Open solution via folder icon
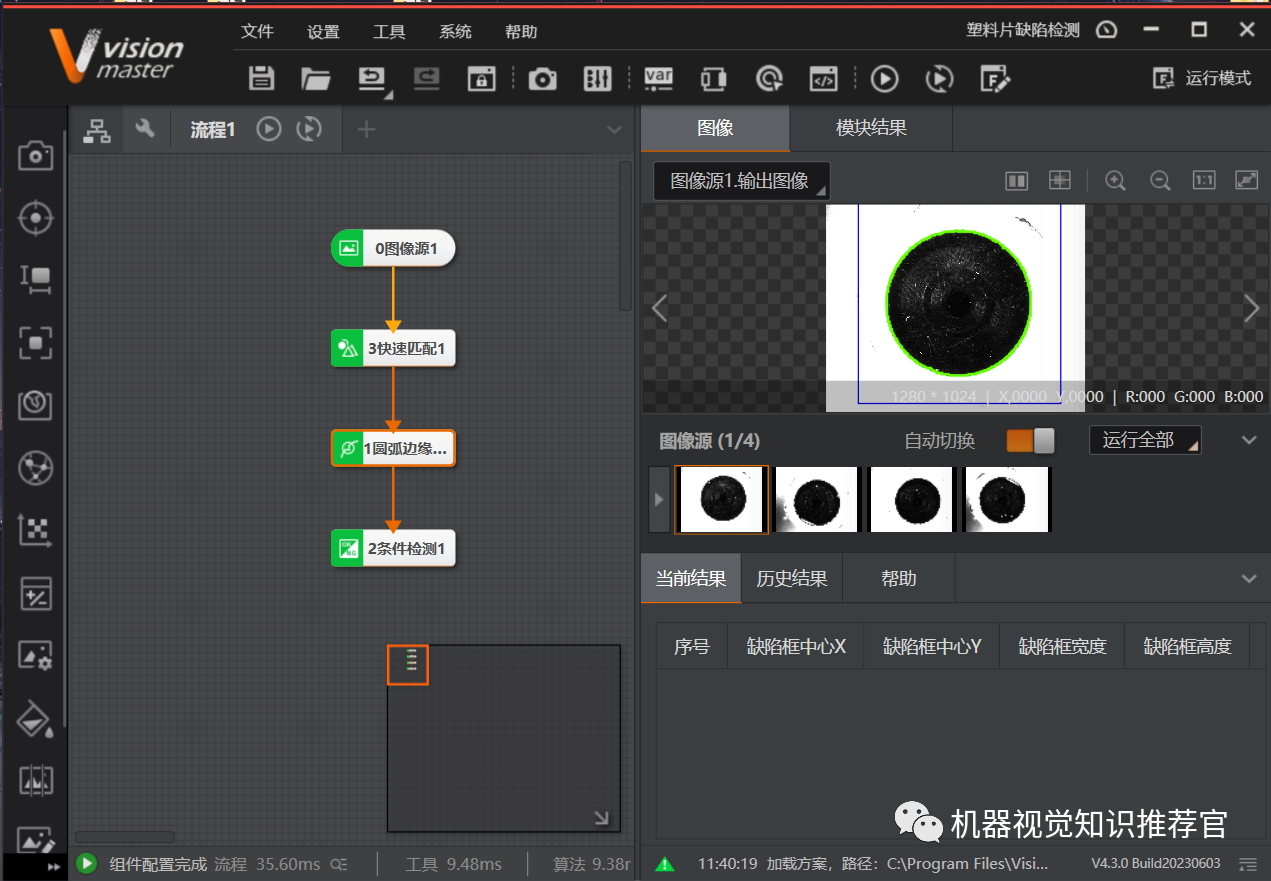The height and width of the screenshot is (881, 1271). tap(316, 78)
